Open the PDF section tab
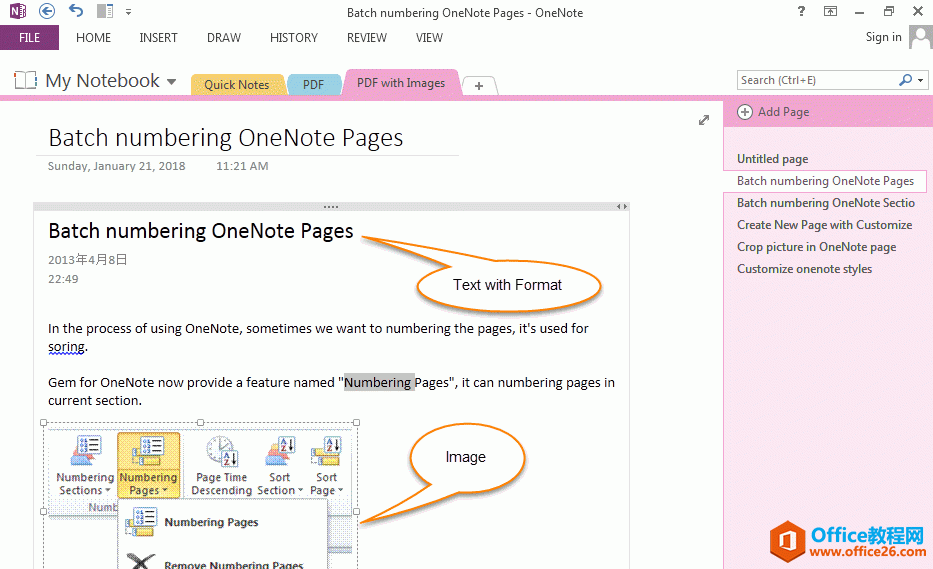 314,85
